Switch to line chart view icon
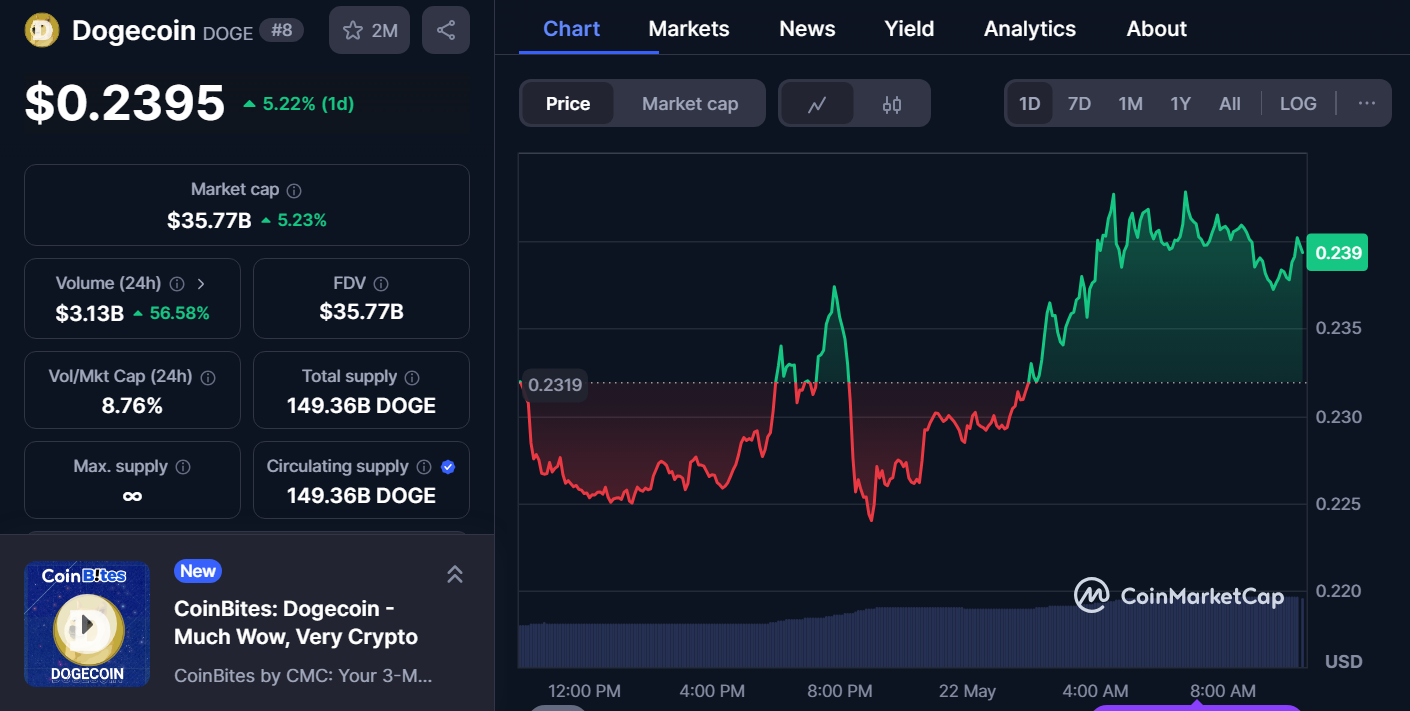The image size is (1410, 711). [x=817, y=104]
